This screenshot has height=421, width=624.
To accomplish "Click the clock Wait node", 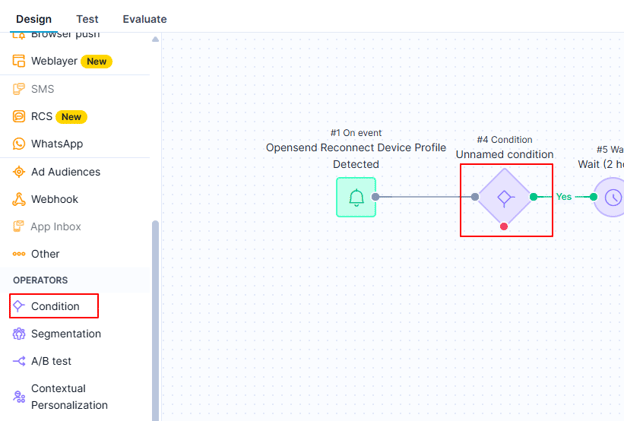I will (x=611, y=197).
